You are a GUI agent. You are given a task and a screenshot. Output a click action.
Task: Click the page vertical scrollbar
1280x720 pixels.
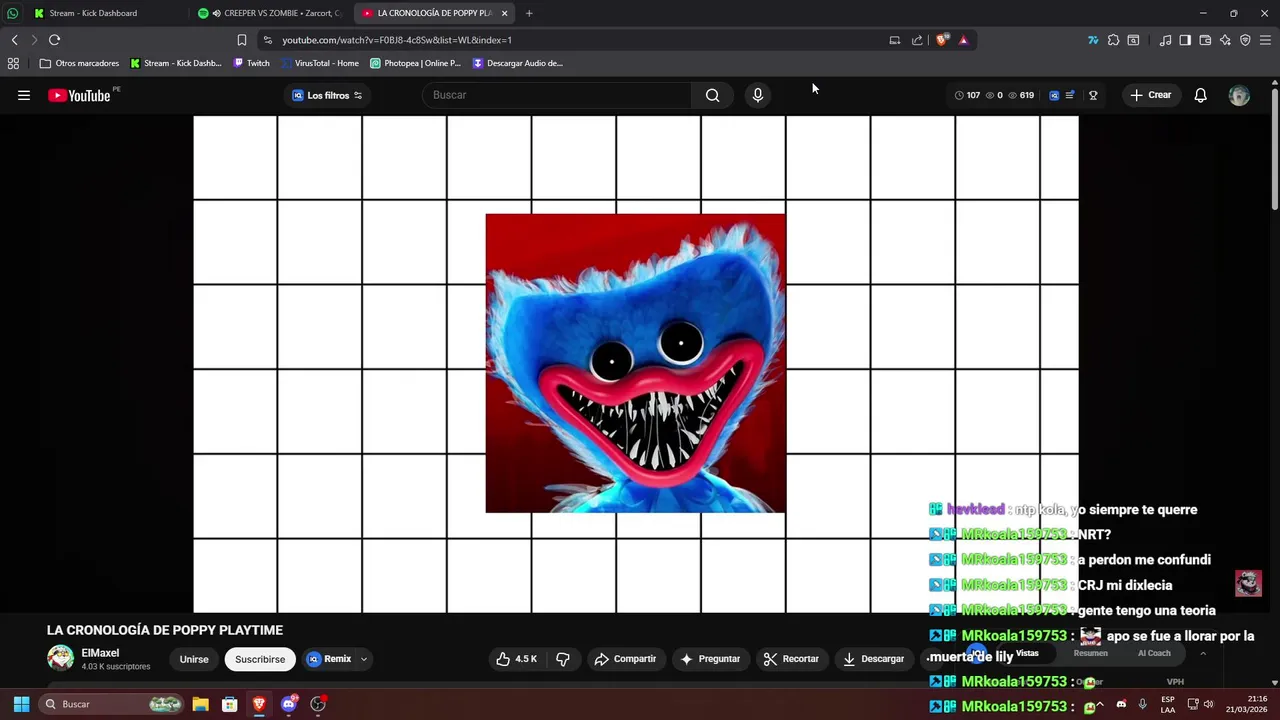point(1274,150)
